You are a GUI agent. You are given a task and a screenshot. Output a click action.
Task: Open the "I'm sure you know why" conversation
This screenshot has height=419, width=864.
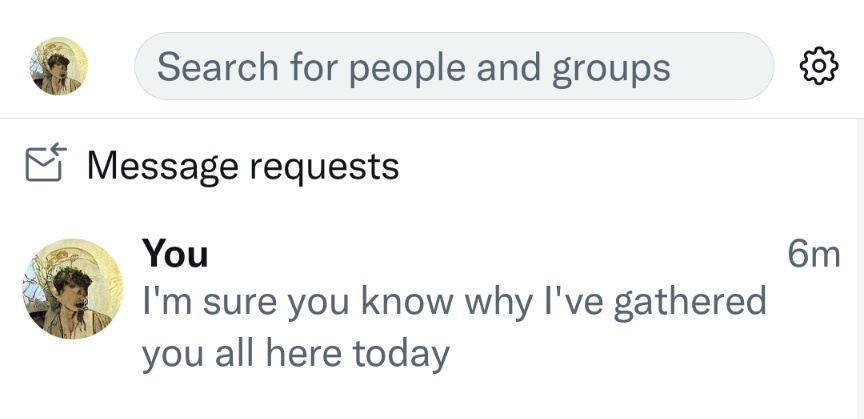pyautogui.click(x=453, y=302)
